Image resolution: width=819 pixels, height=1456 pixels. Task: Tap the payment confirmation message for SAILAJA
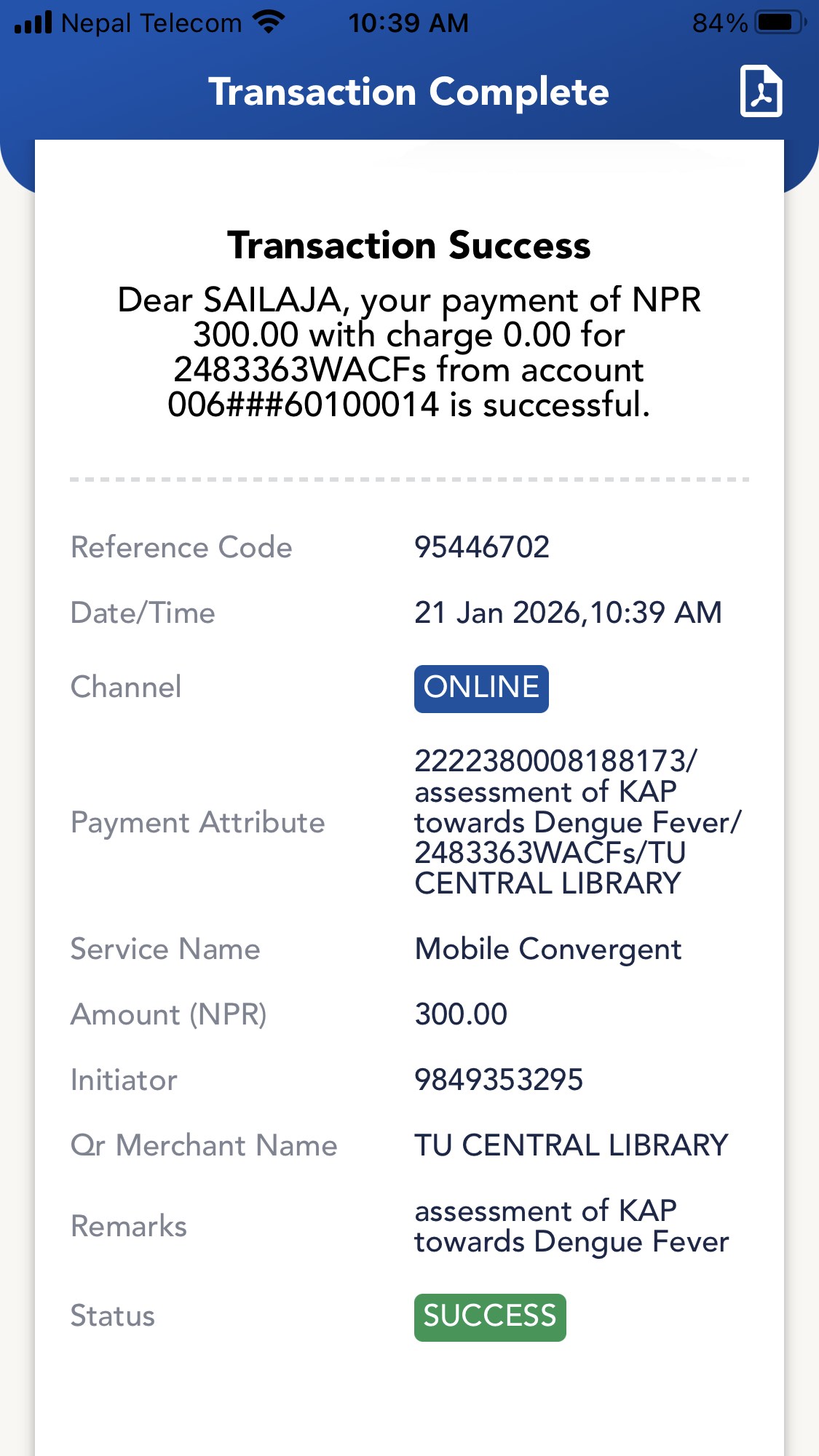(x=408, y=352)
